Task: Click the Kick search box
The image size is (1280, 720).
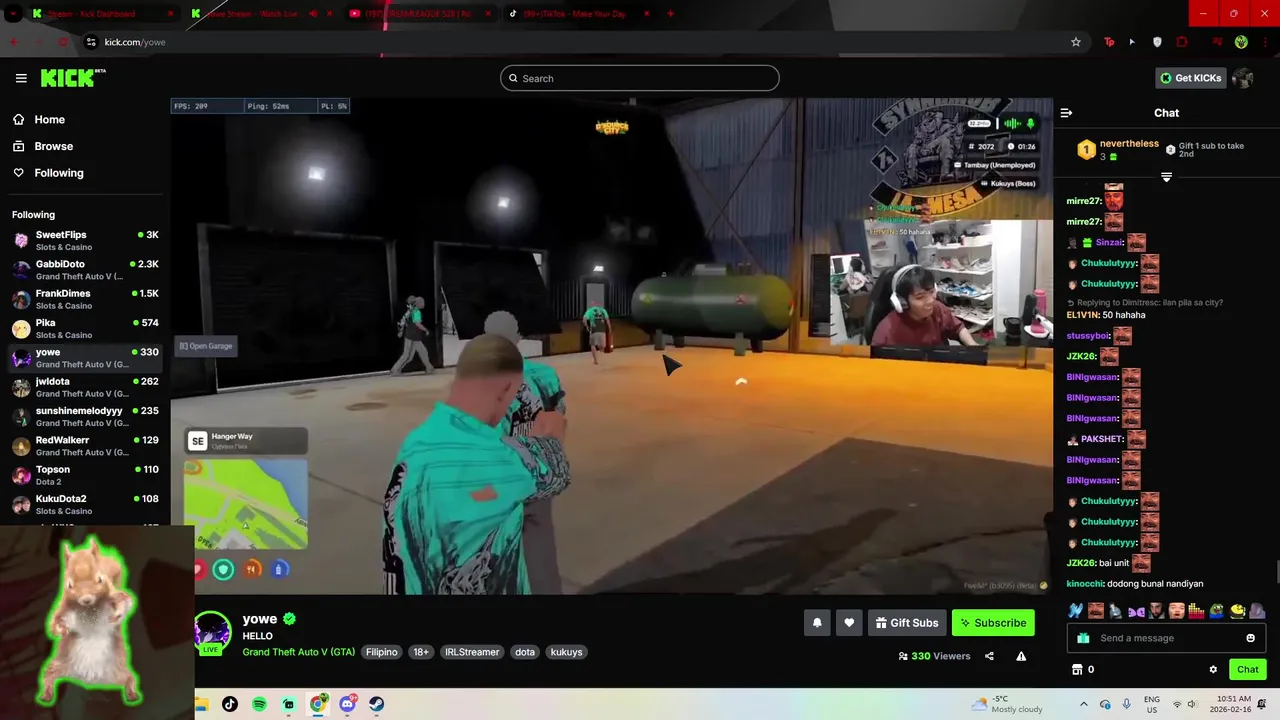Action: click(640, 78)
